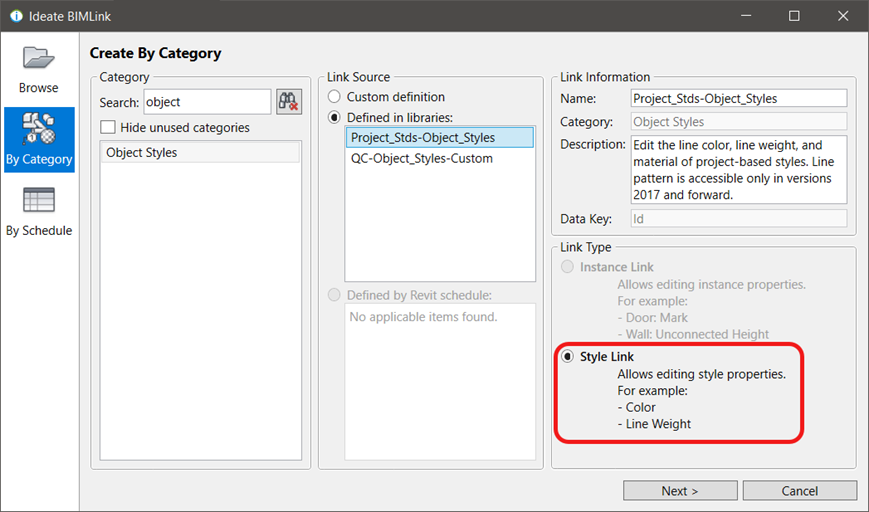Select Defined in libraries radio option
This screenshot has width=869, height=512.
pos(334,117)
